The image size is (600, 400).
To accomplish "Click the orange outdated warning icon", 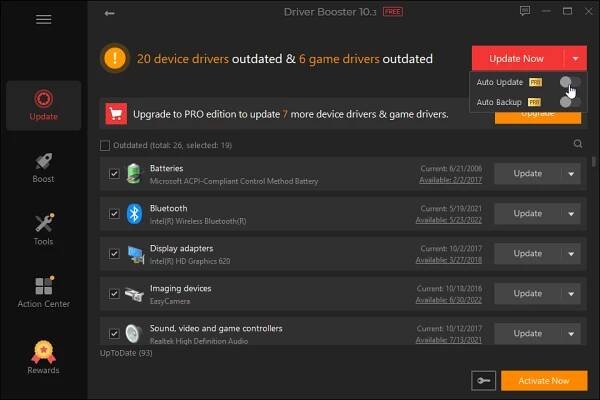I will click(115, 59).
